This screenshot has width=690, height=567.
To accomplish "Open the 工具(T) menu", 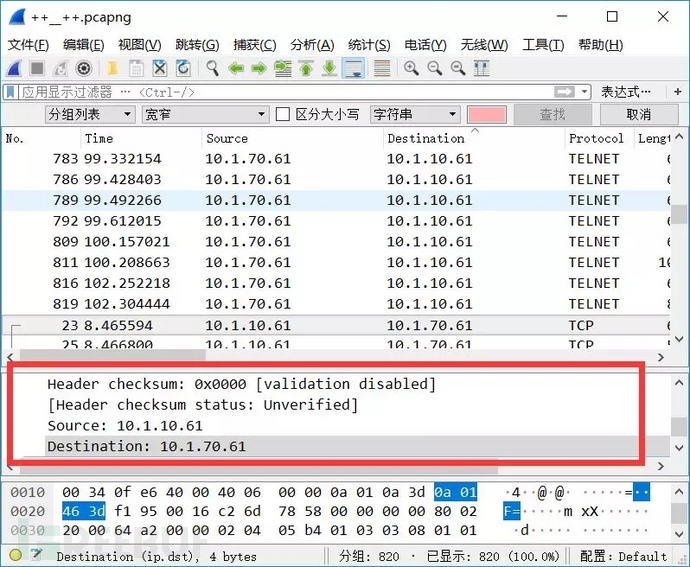I will (x=543, y=44).
